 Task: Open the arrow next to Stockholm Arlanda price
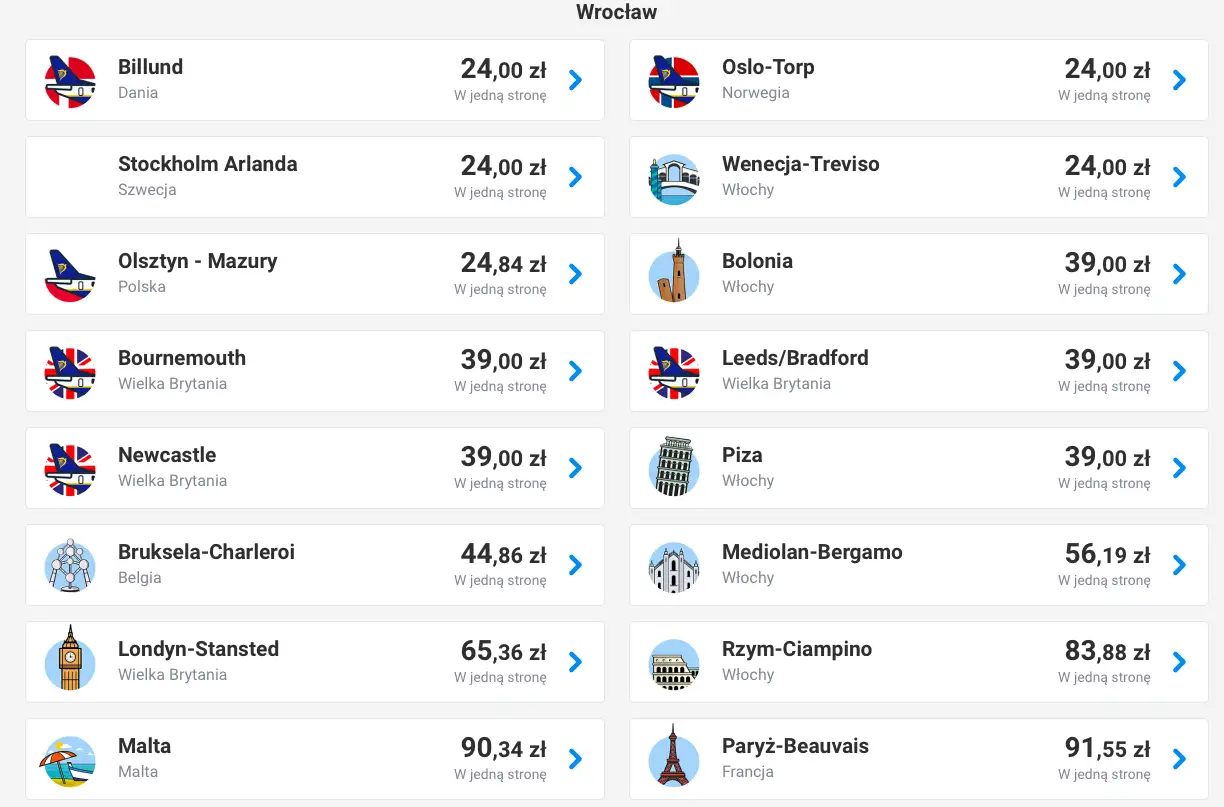coord(575,177)
